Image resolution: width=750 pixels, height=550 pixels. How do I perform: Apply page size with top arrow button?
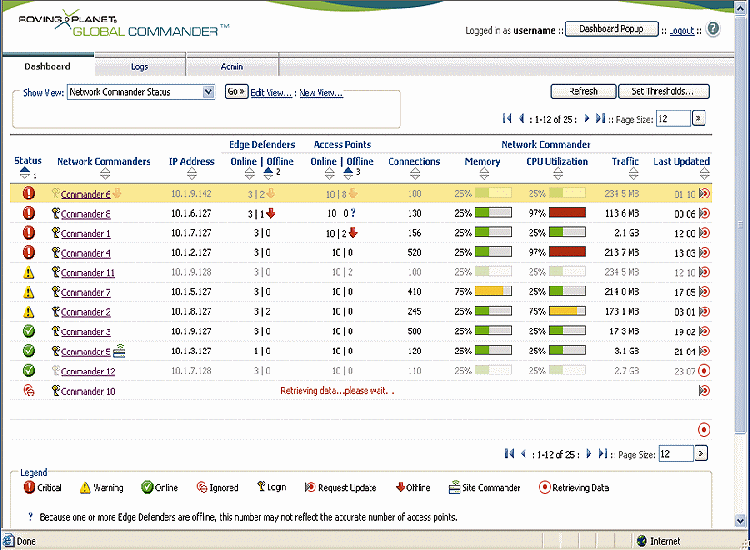699,118
